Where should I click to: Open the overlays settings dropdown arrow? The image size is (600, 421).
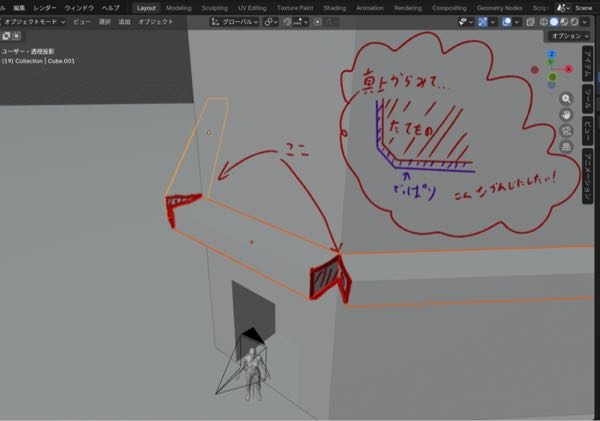517,22
